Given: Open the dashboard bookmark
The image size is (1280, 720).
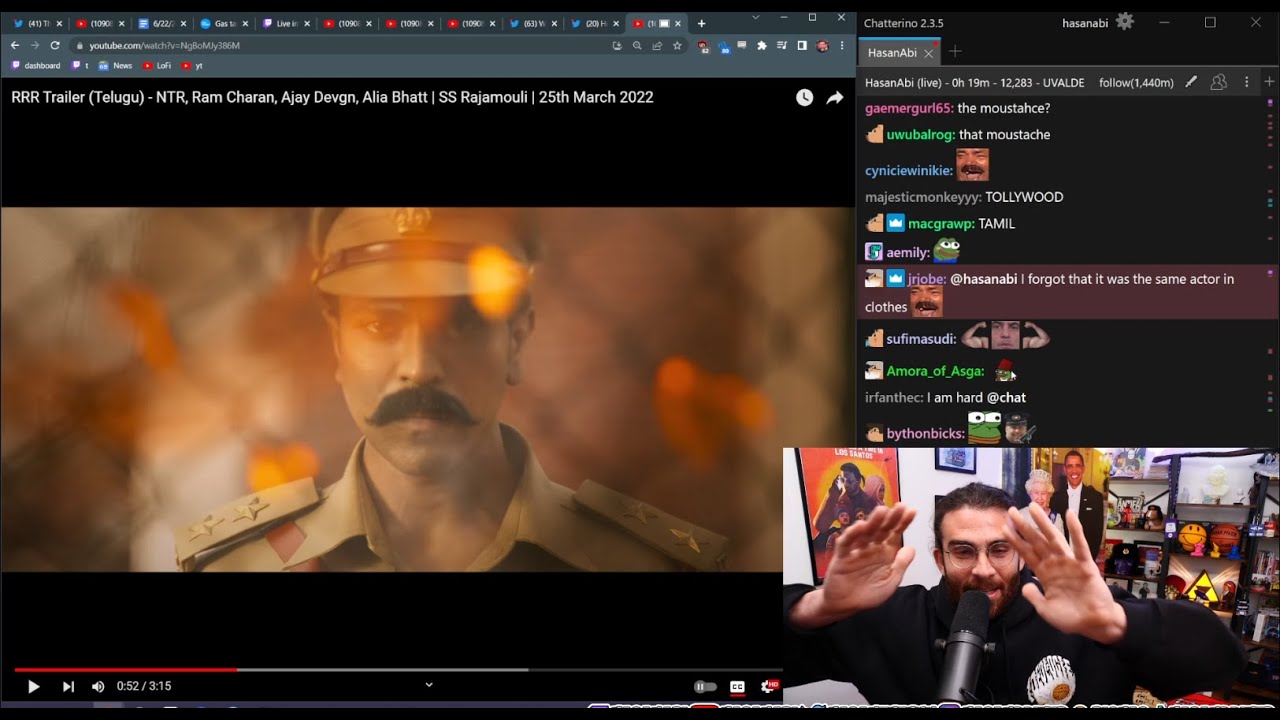Looking at the screenshot, I should pyautogui.click(x=36, y=66).
